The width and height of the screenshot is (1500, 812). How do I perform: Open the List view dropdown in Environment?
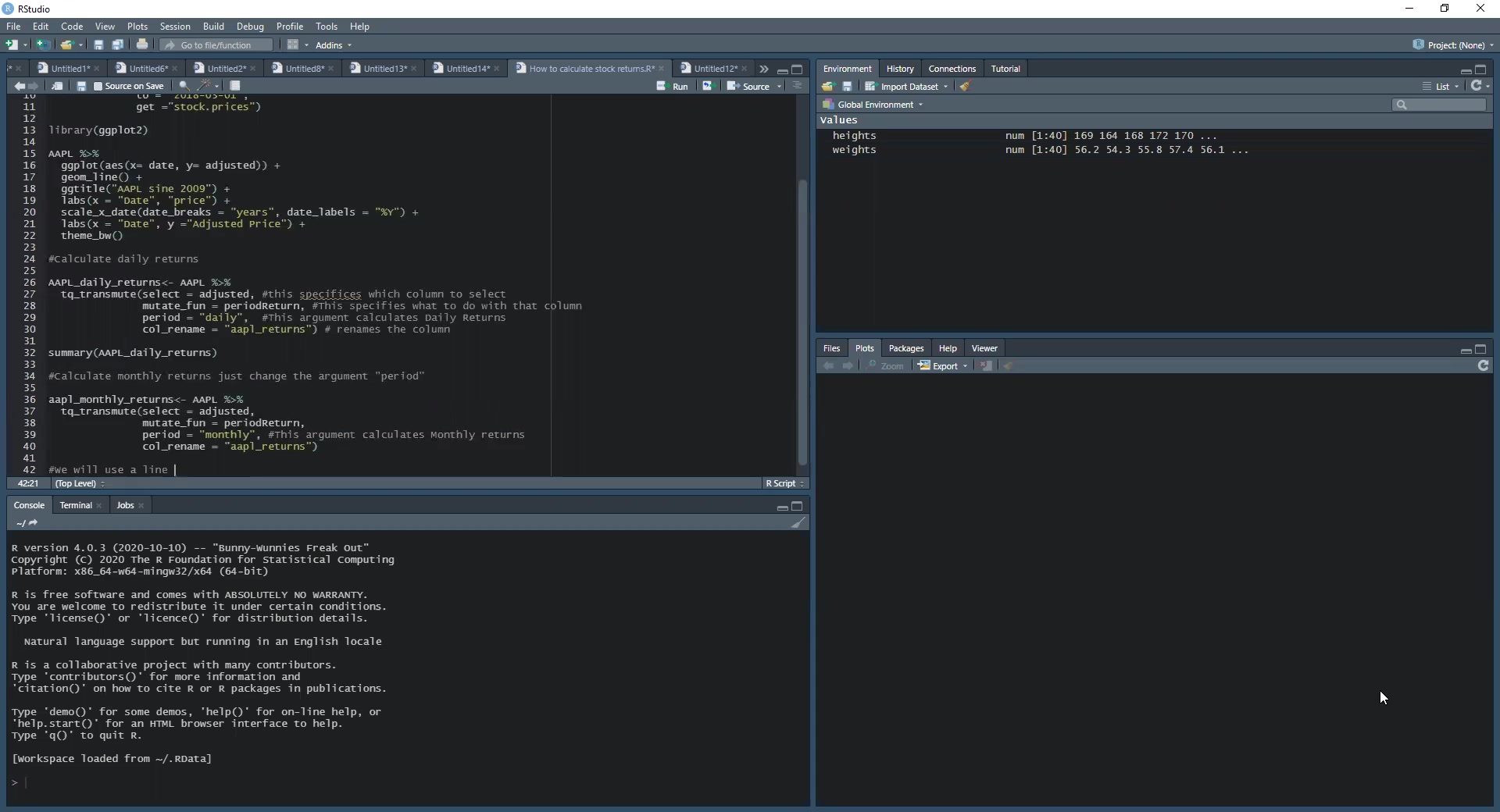[1441, 87]
